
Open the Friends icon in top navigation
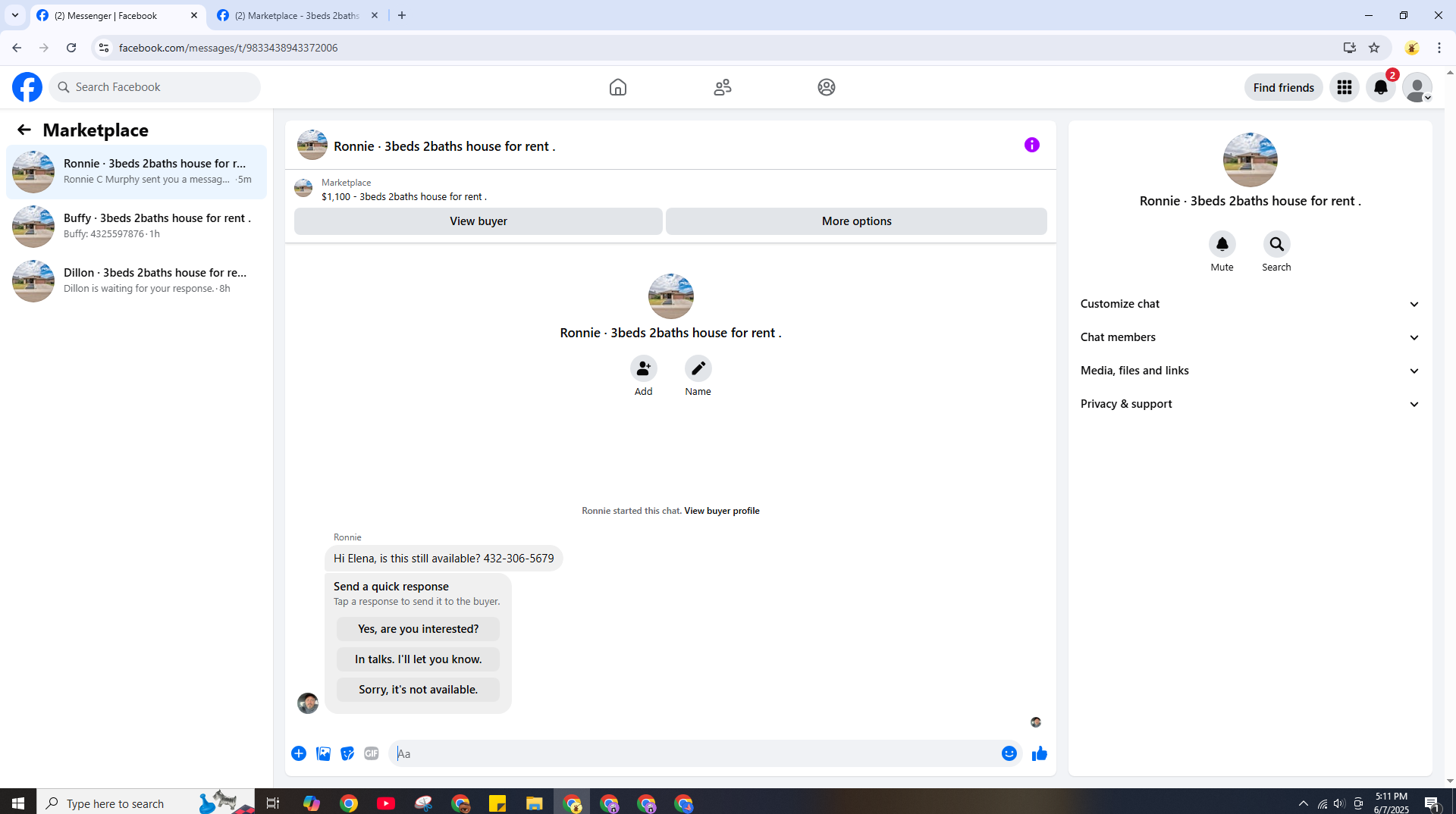pos(723,87)
